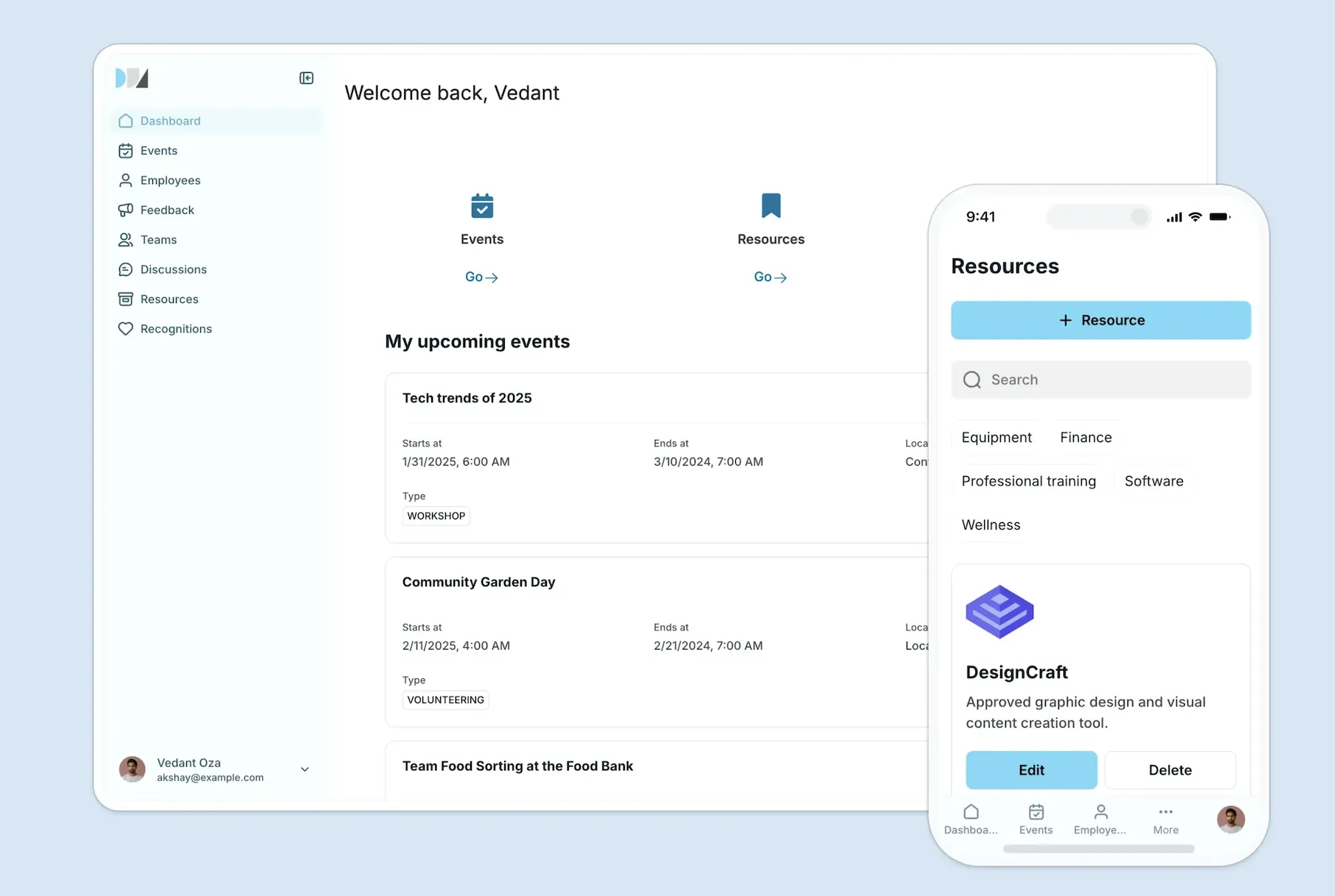Image resolution: width=1335 pixels, height=896 pixels.
Task: Click the Resources archive box icon in sidebar
Action: 126,299
